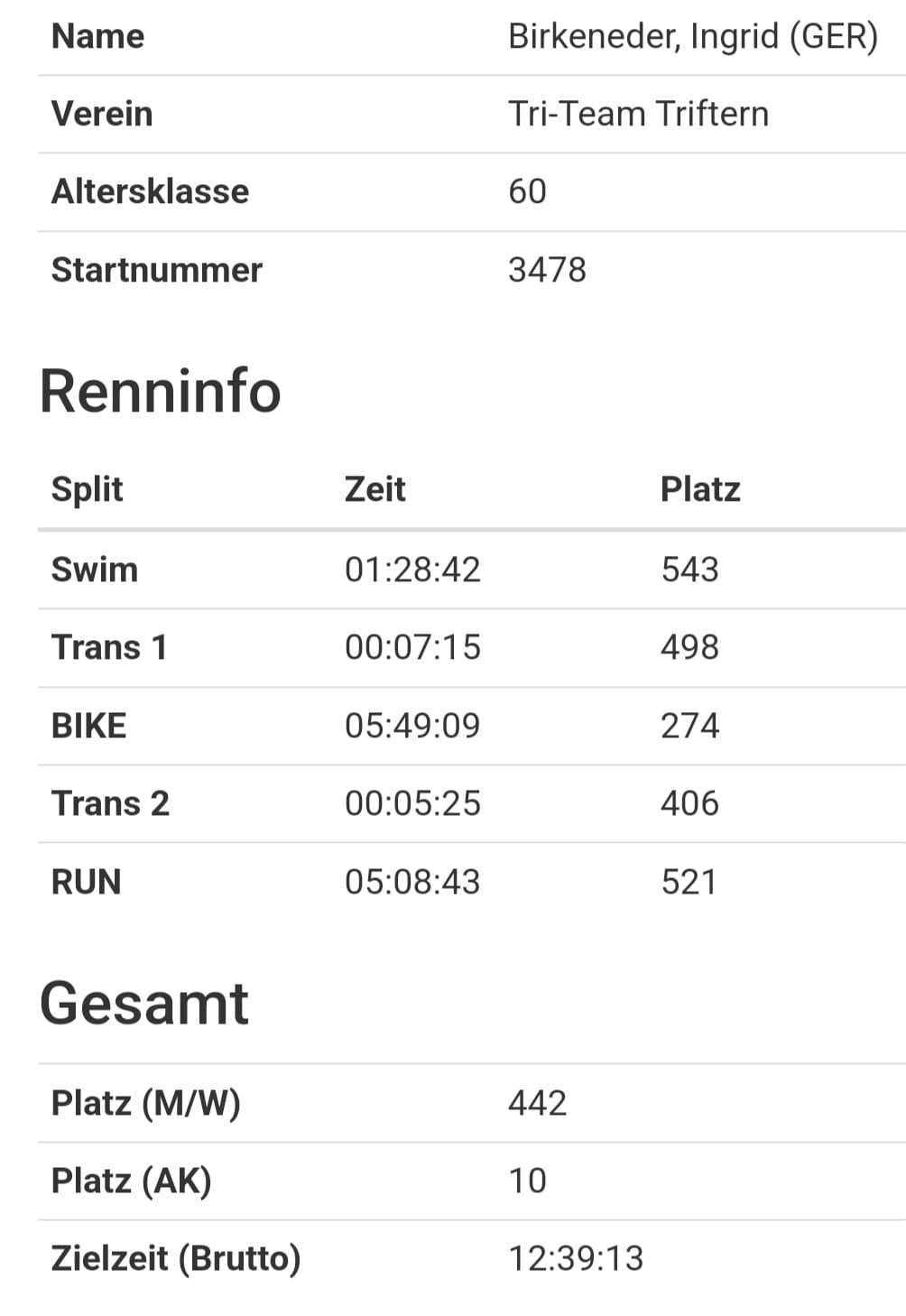Click the RUN placement 521
Viewport: 906px width, 1316px height.
pyautogui.click(x=689, y=882)
